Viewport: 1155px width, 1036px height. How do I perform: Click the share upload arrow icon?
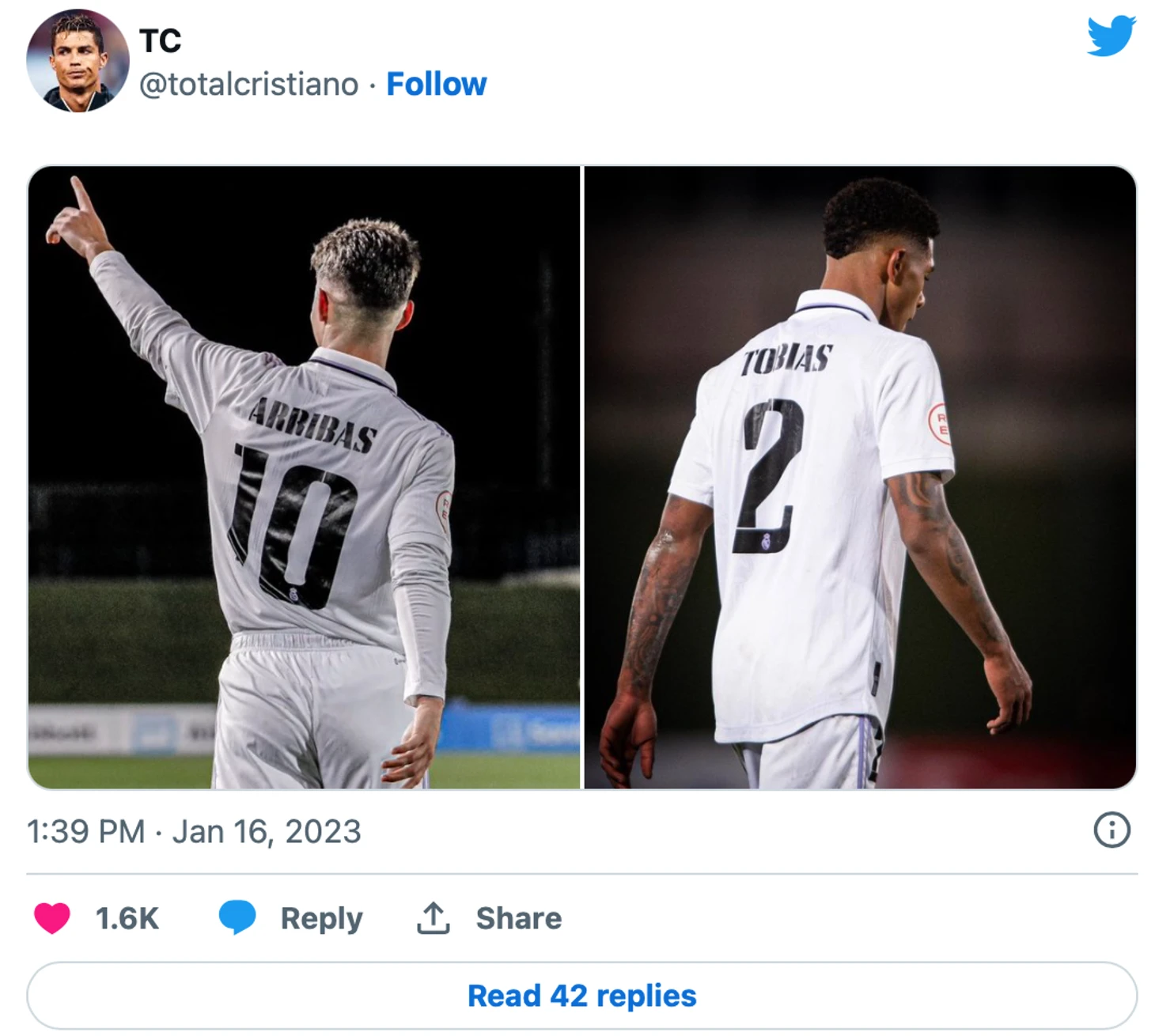433,918
